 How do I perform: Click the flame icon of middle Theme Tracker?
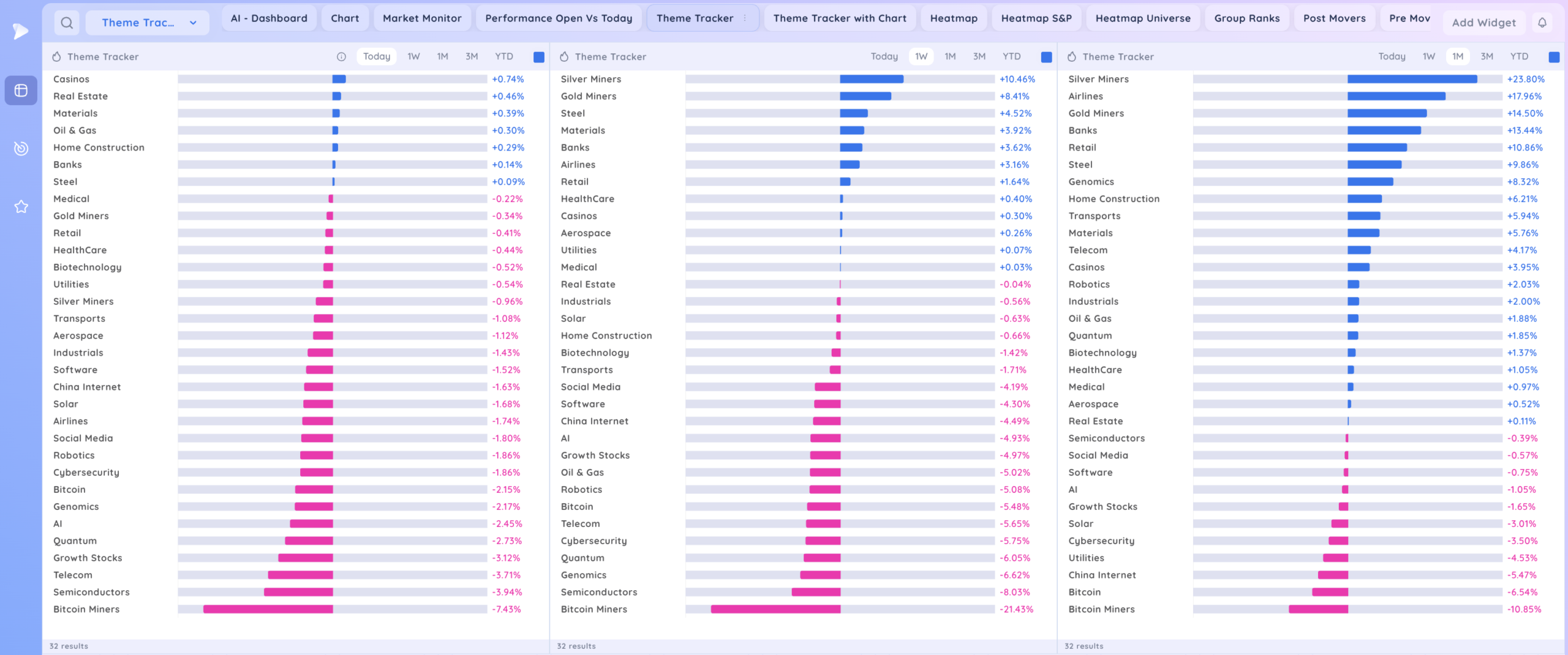(564, 57)
